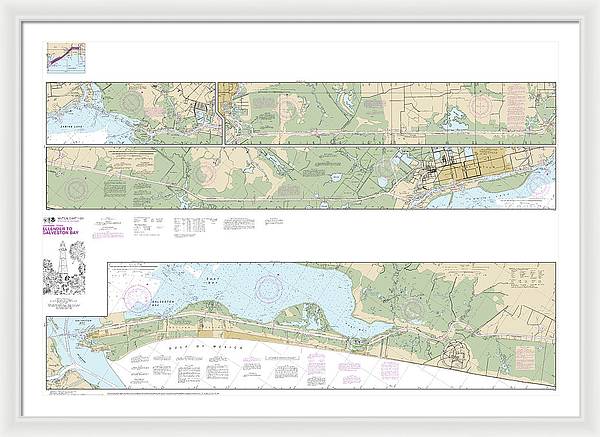Select the top-right chart strip panel
This screenshot has width=600, height=437.
coord(390,113)
